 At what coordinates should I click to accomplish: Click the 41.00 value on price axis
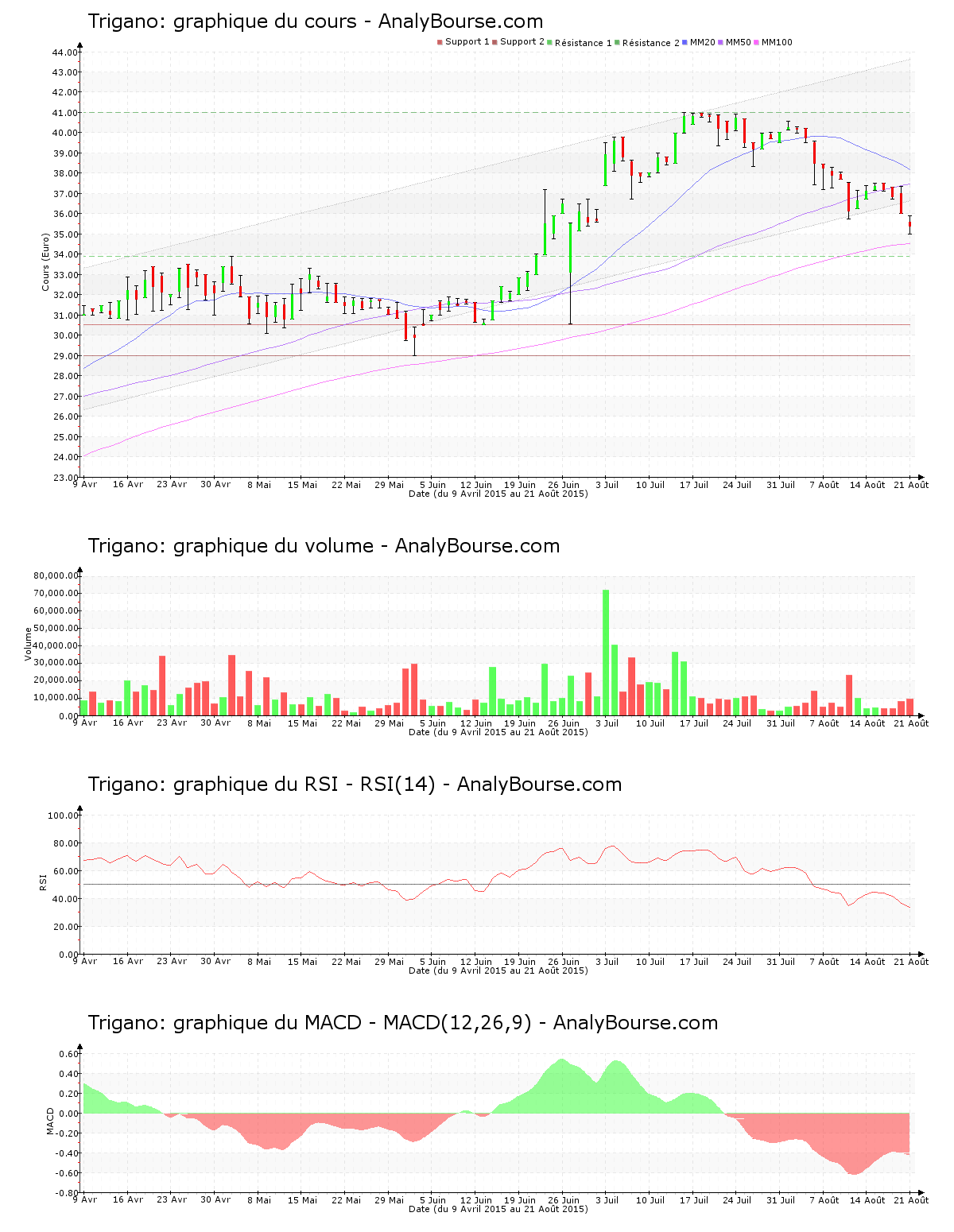[65, 113]
